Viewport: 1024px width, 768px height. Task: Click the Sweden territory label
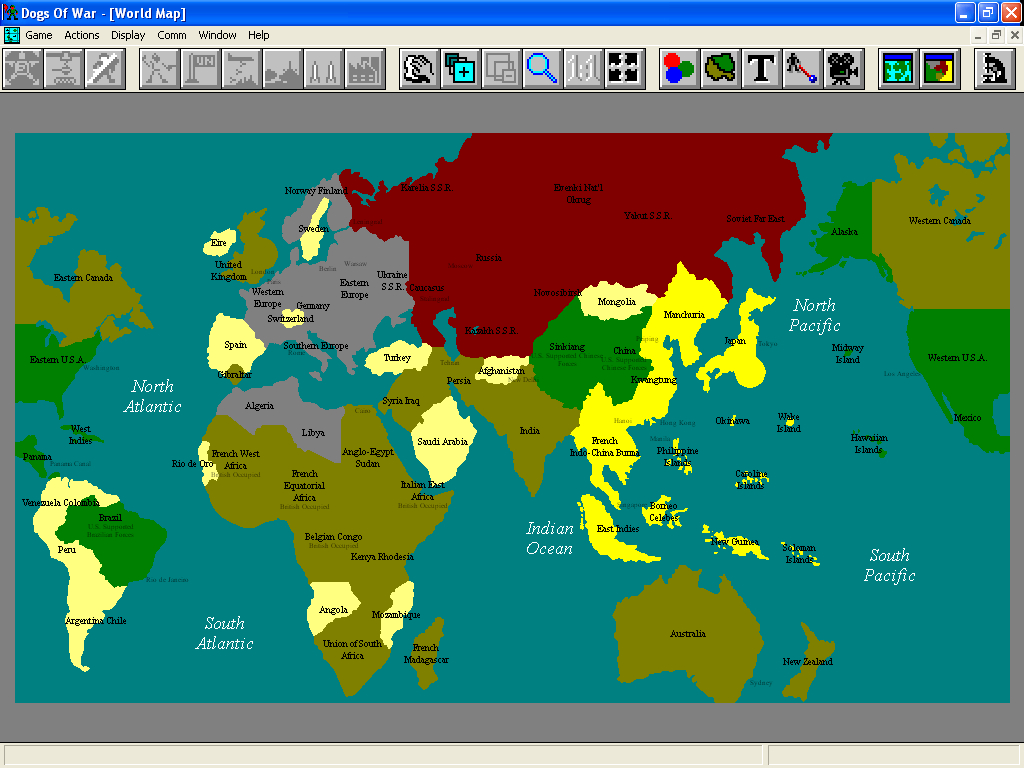313,229
